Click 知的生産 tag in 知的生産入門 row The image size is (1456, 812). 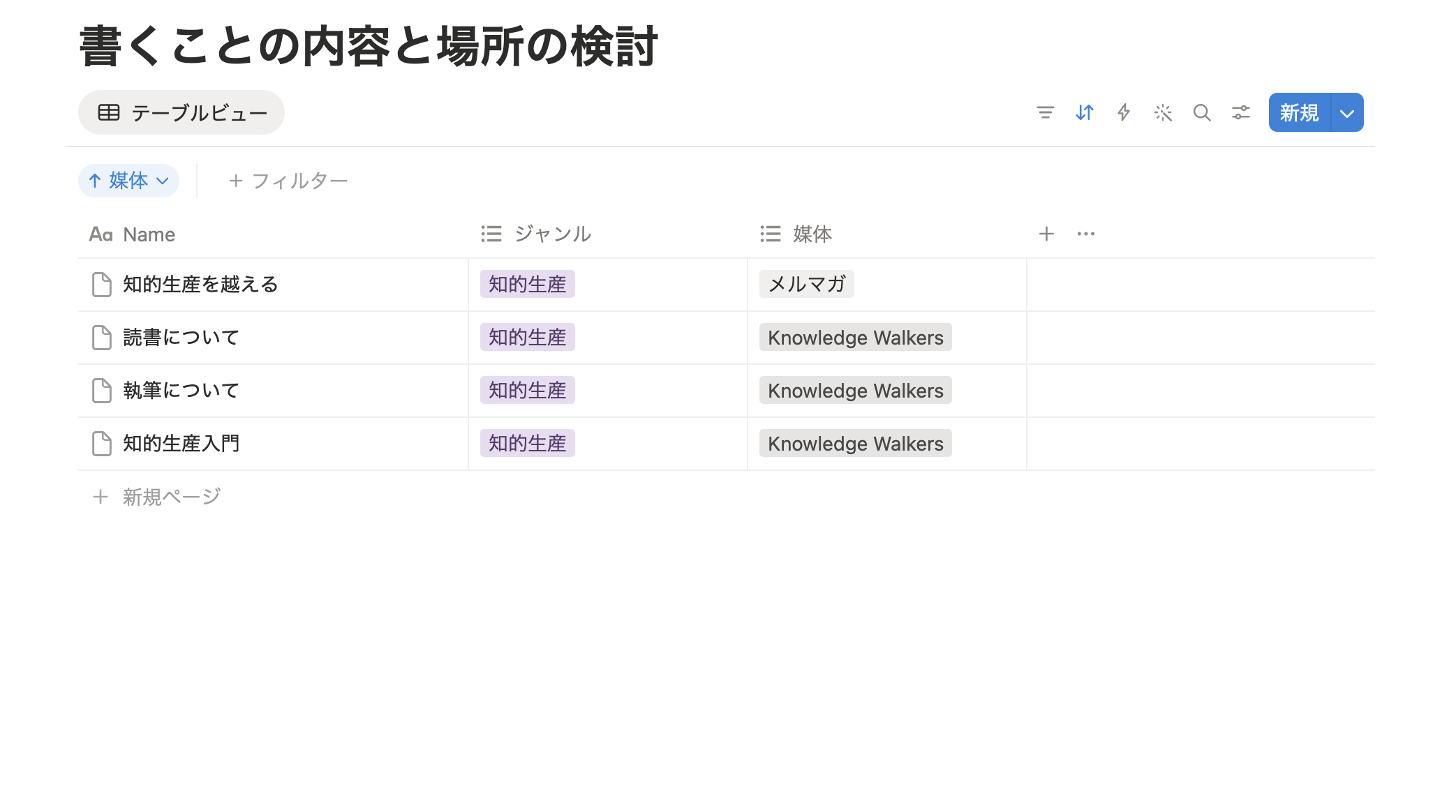coord(528,443)
